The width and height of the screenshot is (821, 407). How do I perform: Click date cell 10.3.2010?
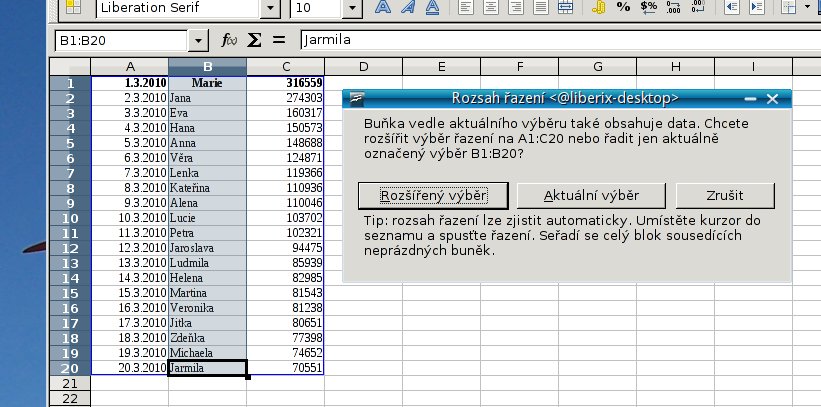pyautogui.click(x=130, y=218)
